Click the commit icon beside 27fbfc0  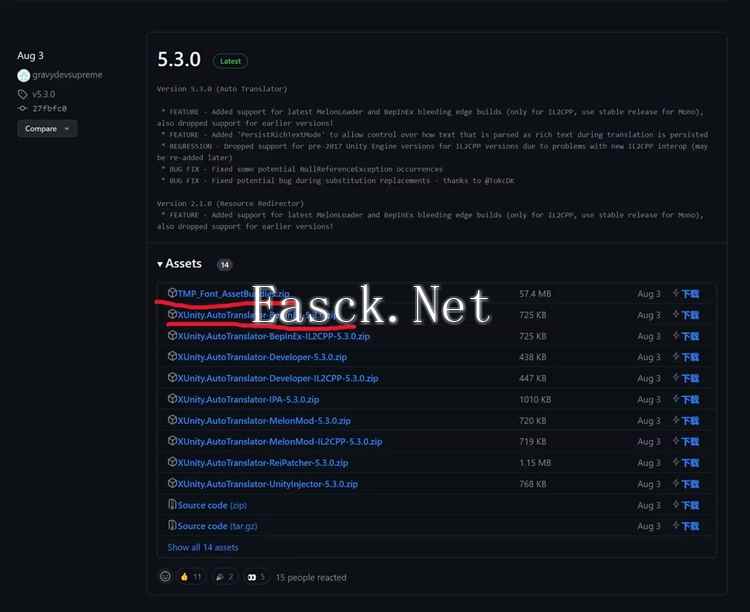point(23,108)
